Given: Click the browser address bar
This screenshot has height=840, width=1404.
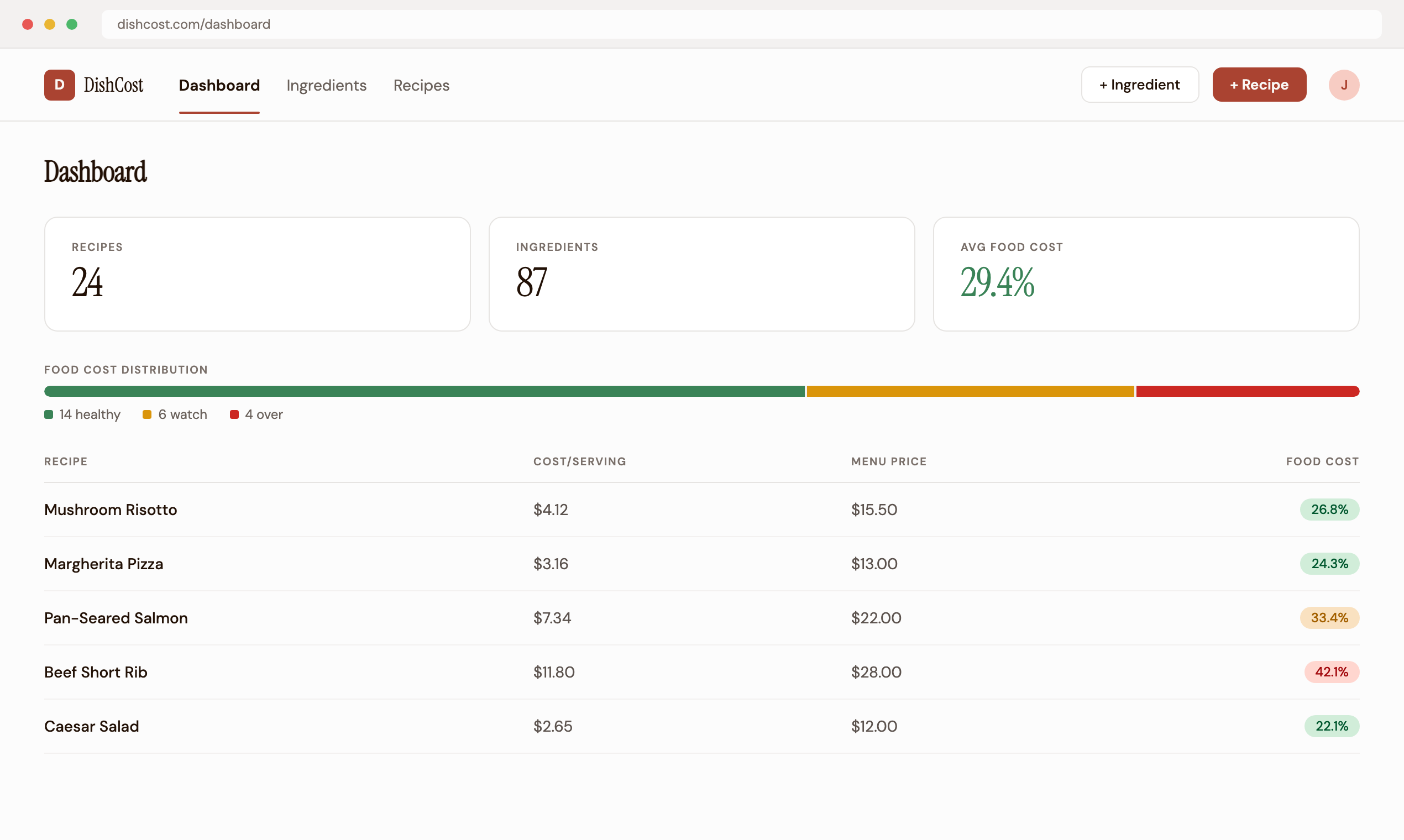Looking at the screenshot, I should coord(741,24).
